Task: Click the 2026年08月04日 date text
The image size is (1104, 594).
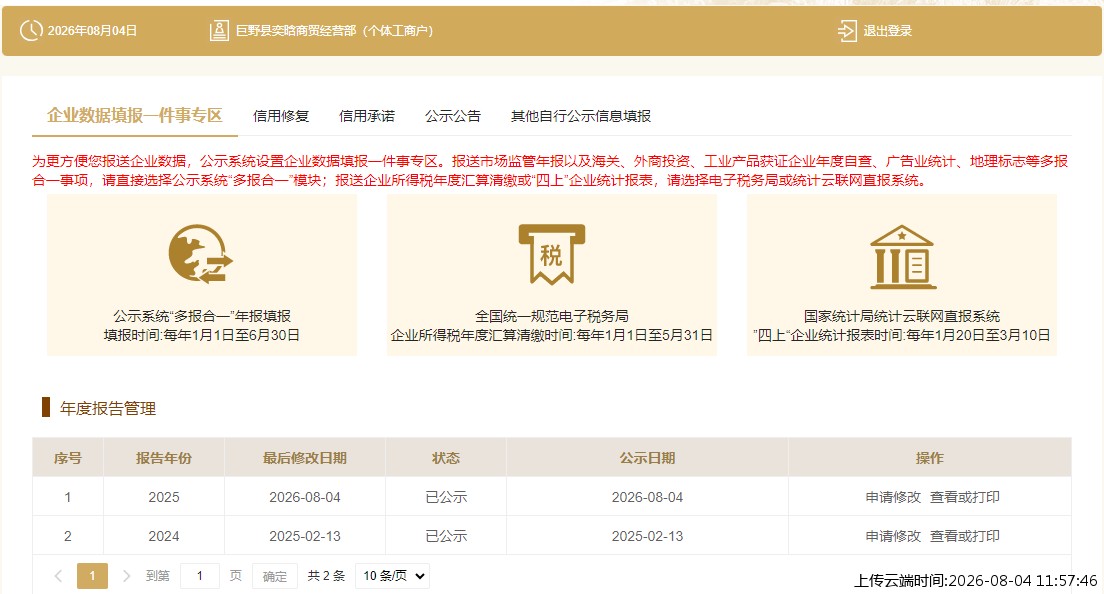Action: click(x=92, y=31)
